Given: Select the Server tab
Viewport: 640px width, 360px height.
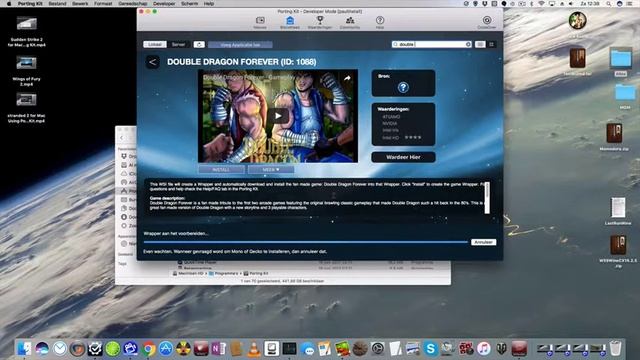Looking at the screenshot, I should [178, 44].
